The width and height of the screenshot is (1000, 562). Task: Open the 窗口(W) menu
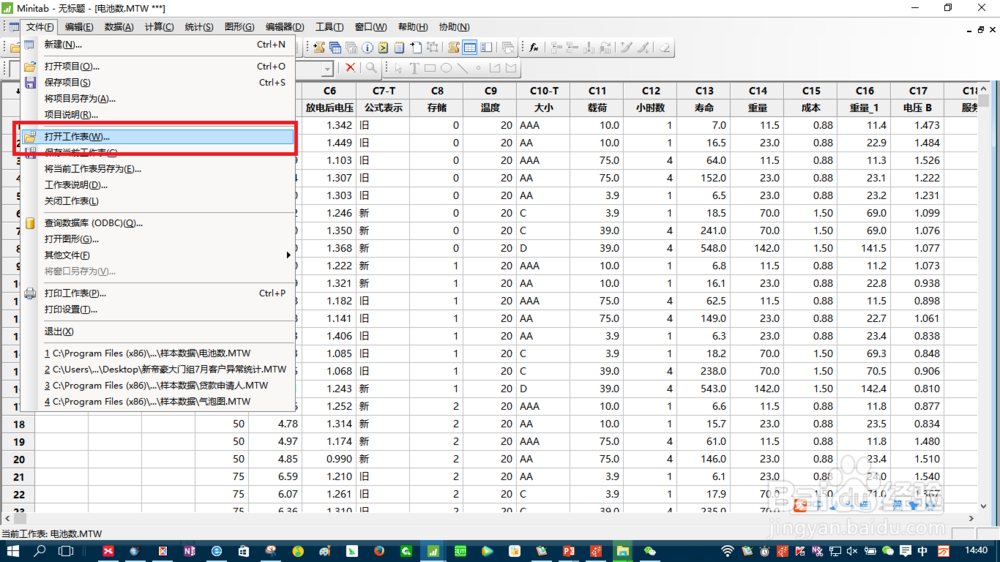point(371,27)
